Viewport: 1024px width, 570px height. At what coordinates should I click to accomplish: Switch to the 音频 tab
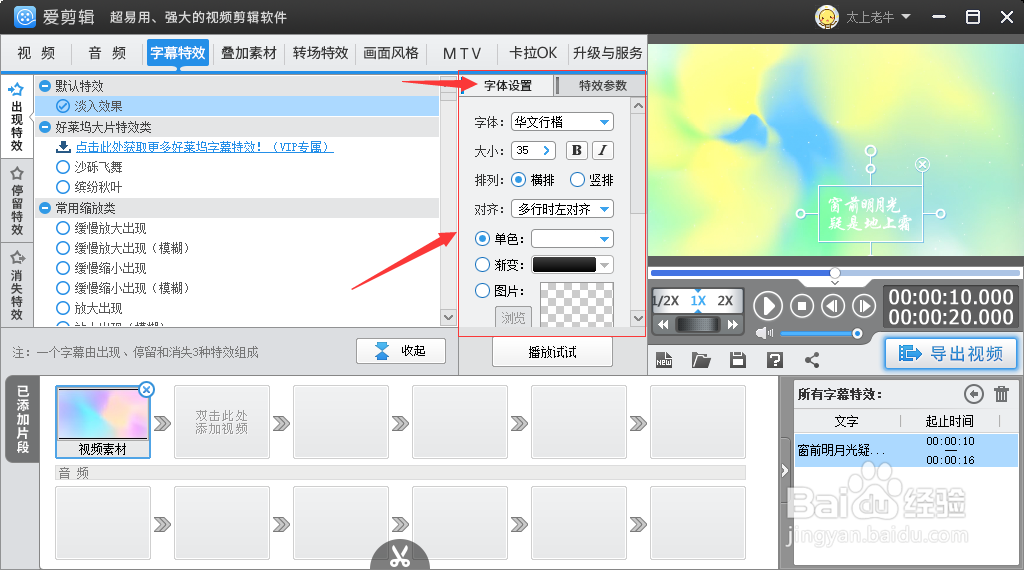pyautogui.click(x=107, y=53)
